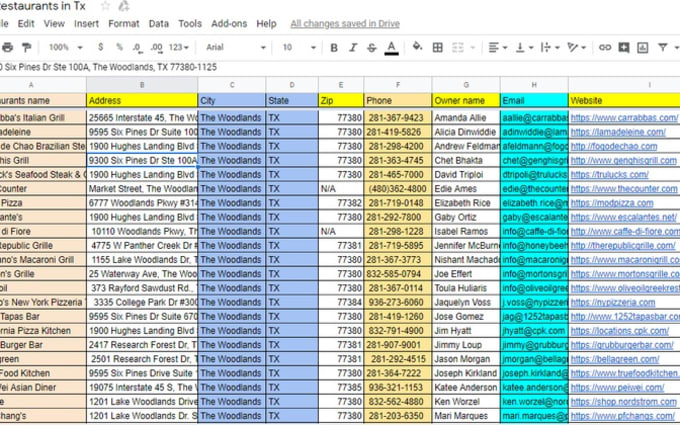This screenshot has width=680, height=425.
Task: Open the modpizza.com website link
Action: 612,203
